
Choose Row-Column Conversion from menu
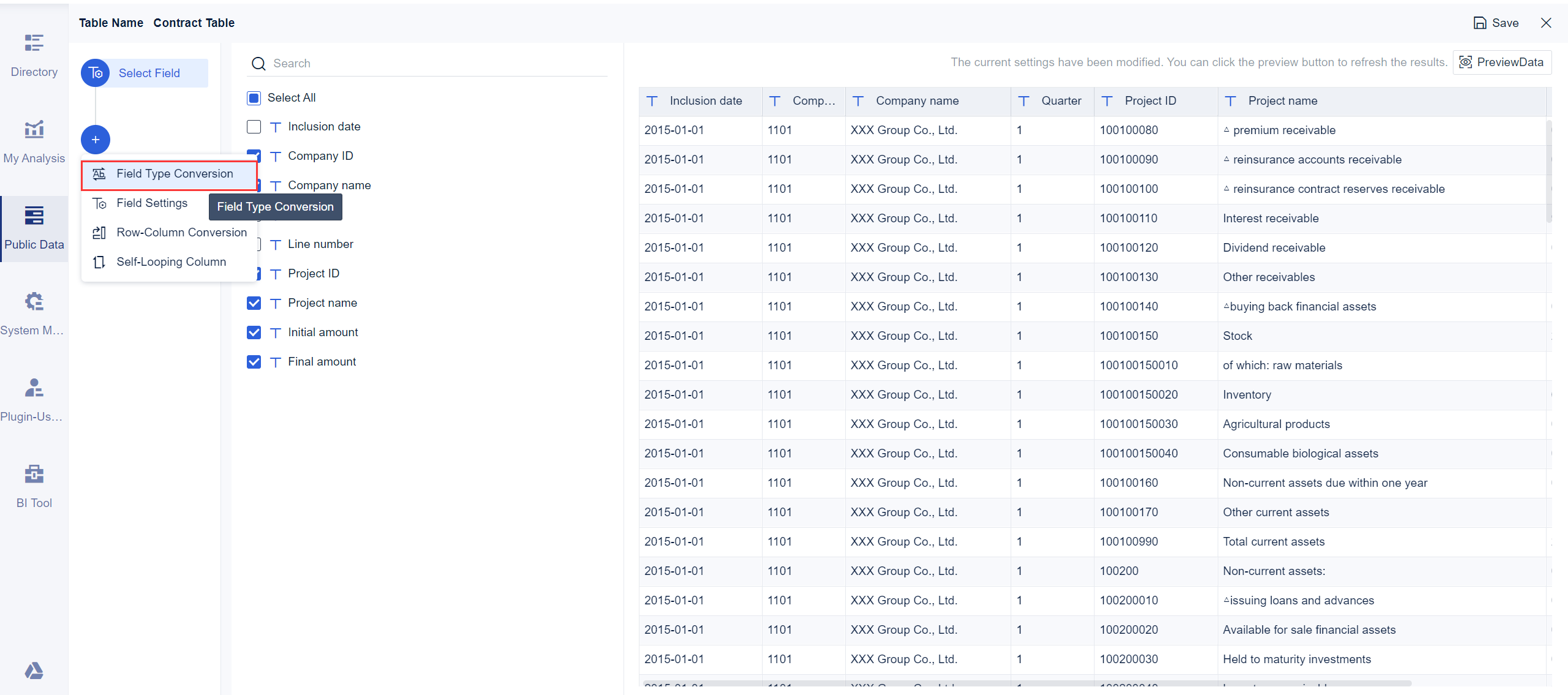click(x=181, y=233)
